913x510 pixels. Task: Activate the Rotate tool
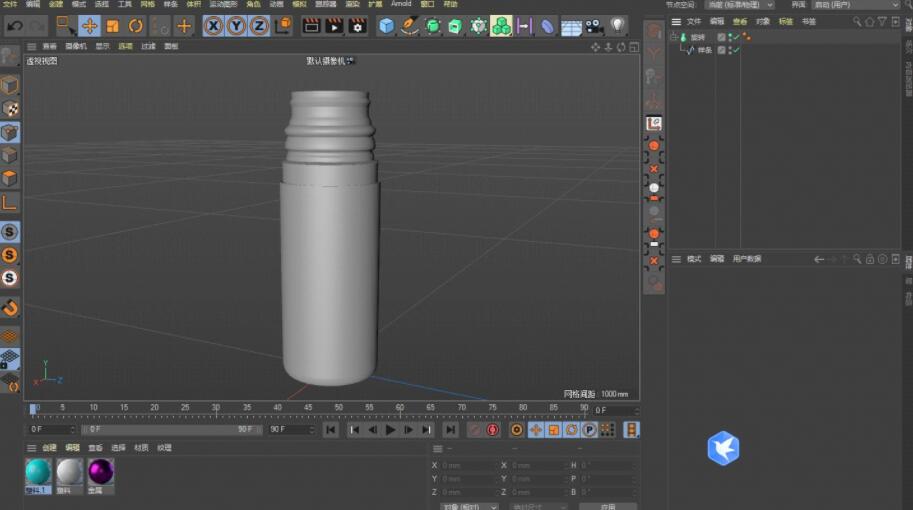point(136,26)
